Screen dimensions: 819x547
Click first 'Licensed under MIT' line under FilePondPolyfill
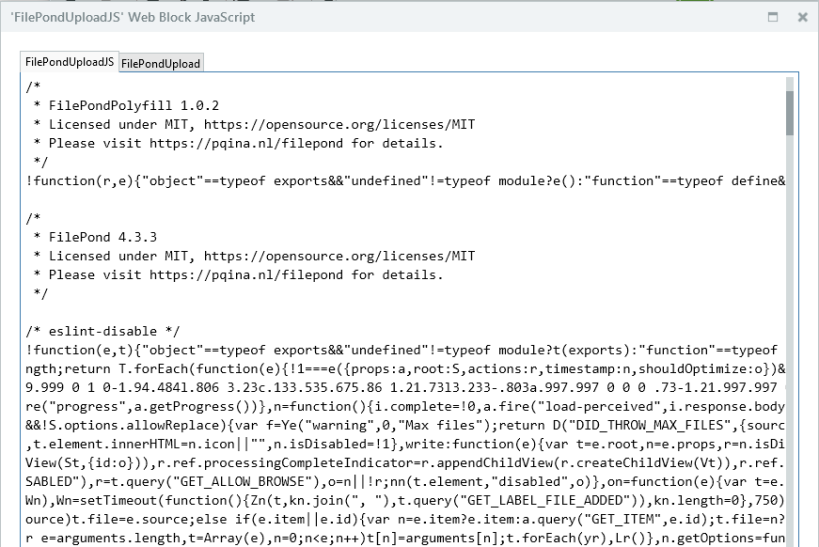coord(254,124)
